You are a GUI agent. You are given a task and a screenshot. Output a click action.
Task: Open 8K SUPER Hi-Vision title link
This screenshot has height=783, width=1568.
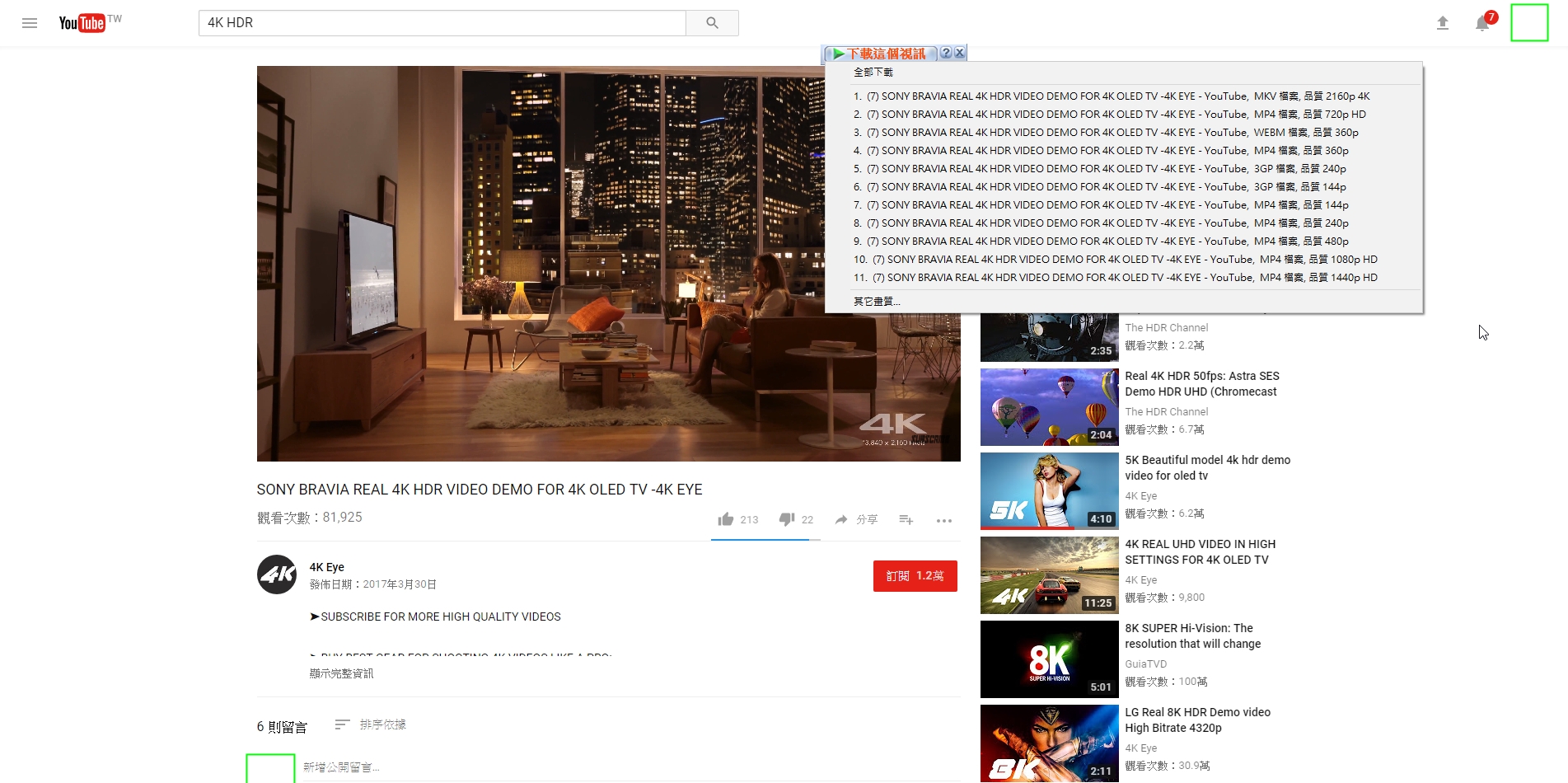coord(1192,636)
